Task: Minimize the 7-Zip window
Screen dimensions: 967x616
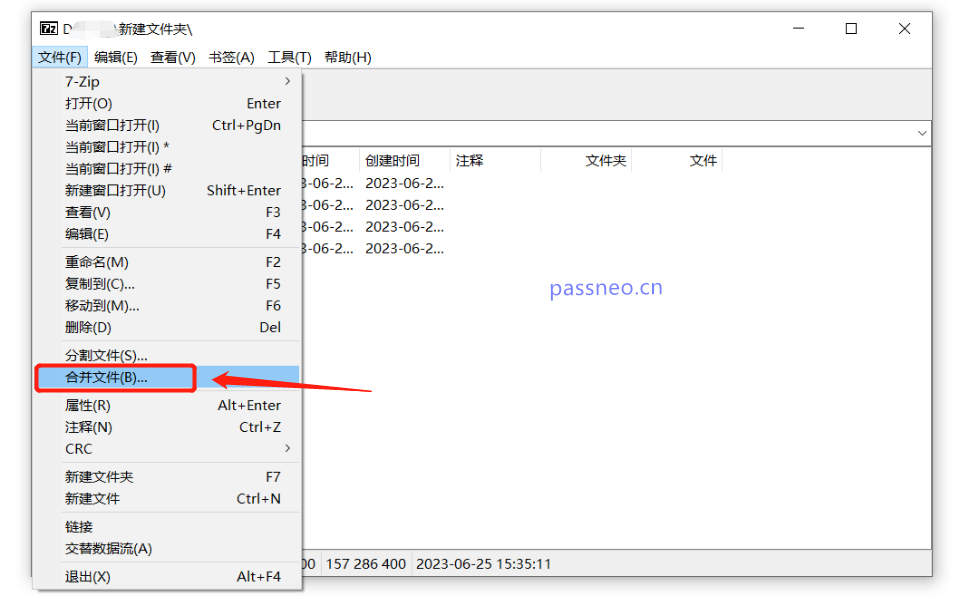Action: pos(799,28)
